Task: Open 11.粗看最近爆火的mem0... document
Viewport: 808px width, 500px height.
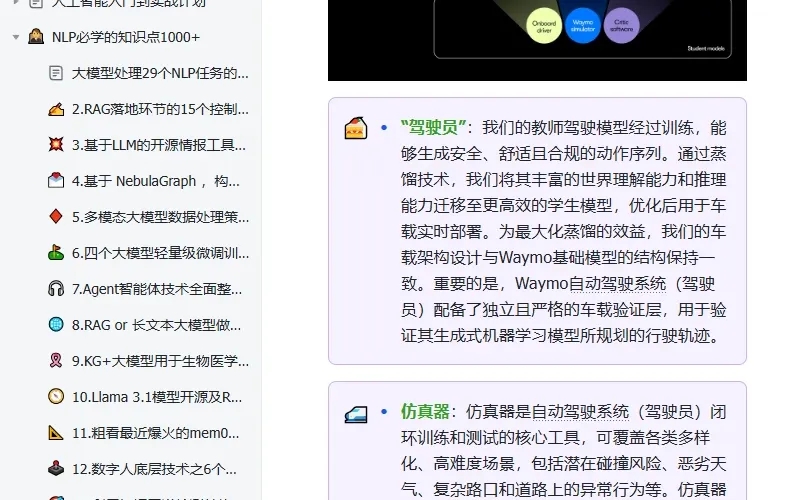Action: coord(155,433)
